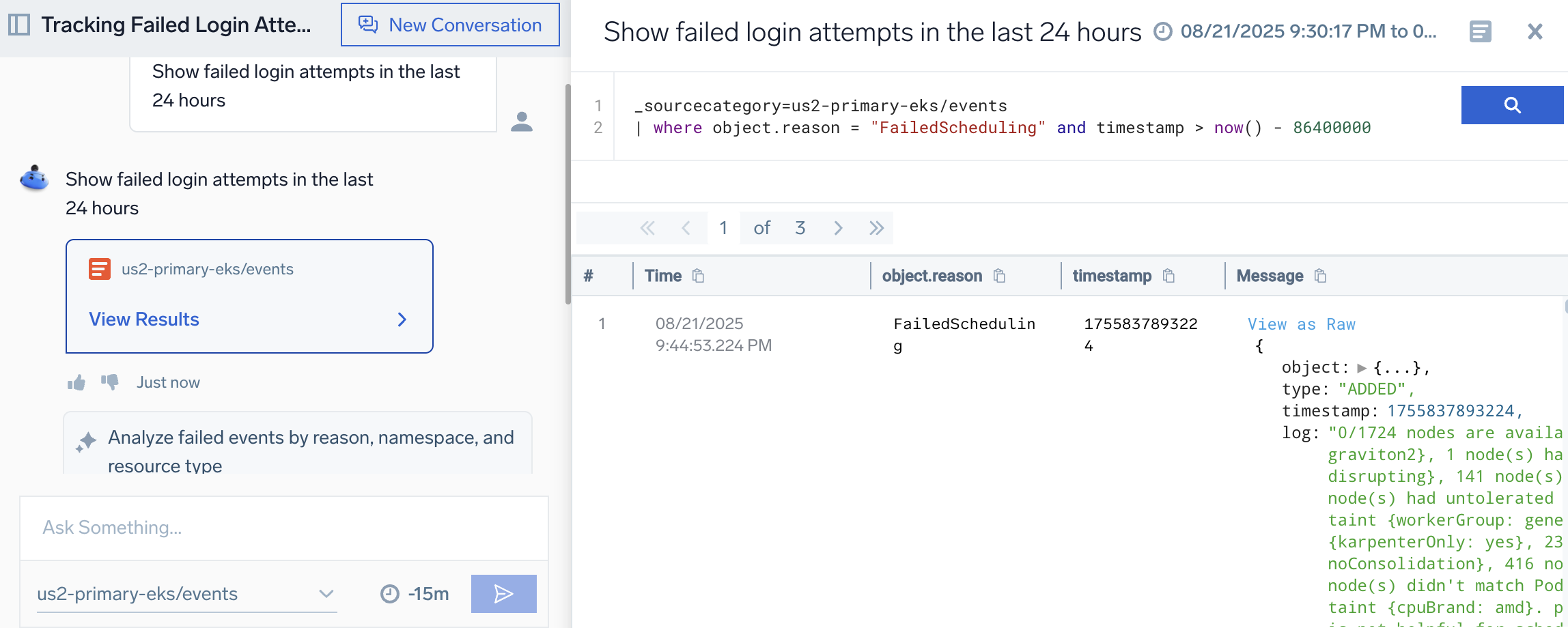Viewport: 1568px width, 628px height.
Task: Expand results with the chevron arrow
Action: pyautogui.click(x=402, y=319)
